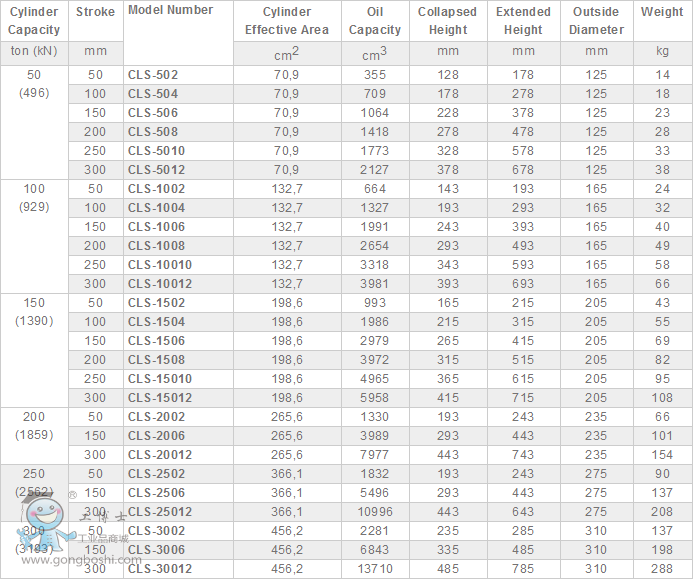
Task: Select the CLS-502 model number
Action: (153, 75)
